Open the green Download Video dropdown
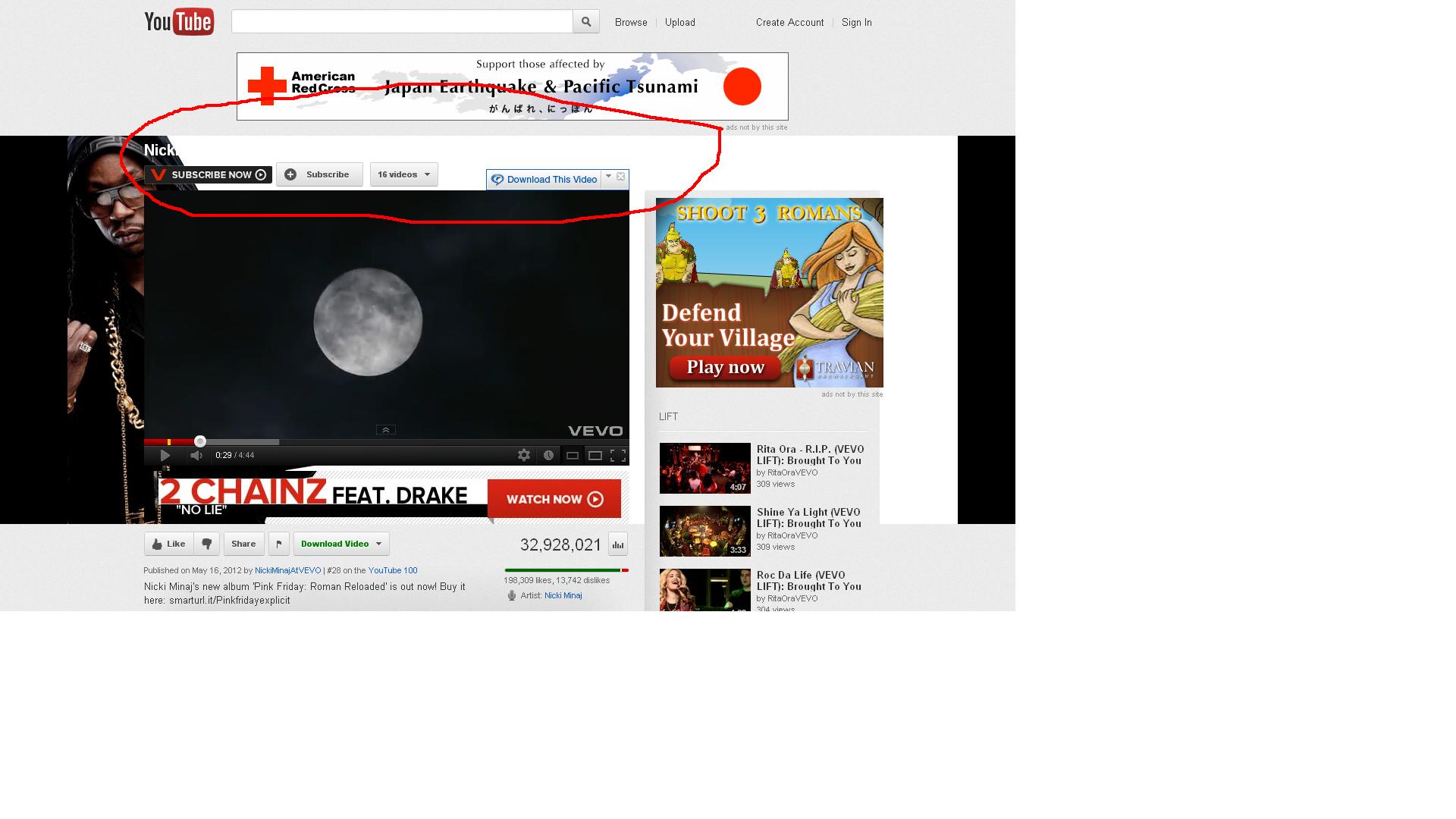The image size is (1456, 819). [x=341, y=544]
